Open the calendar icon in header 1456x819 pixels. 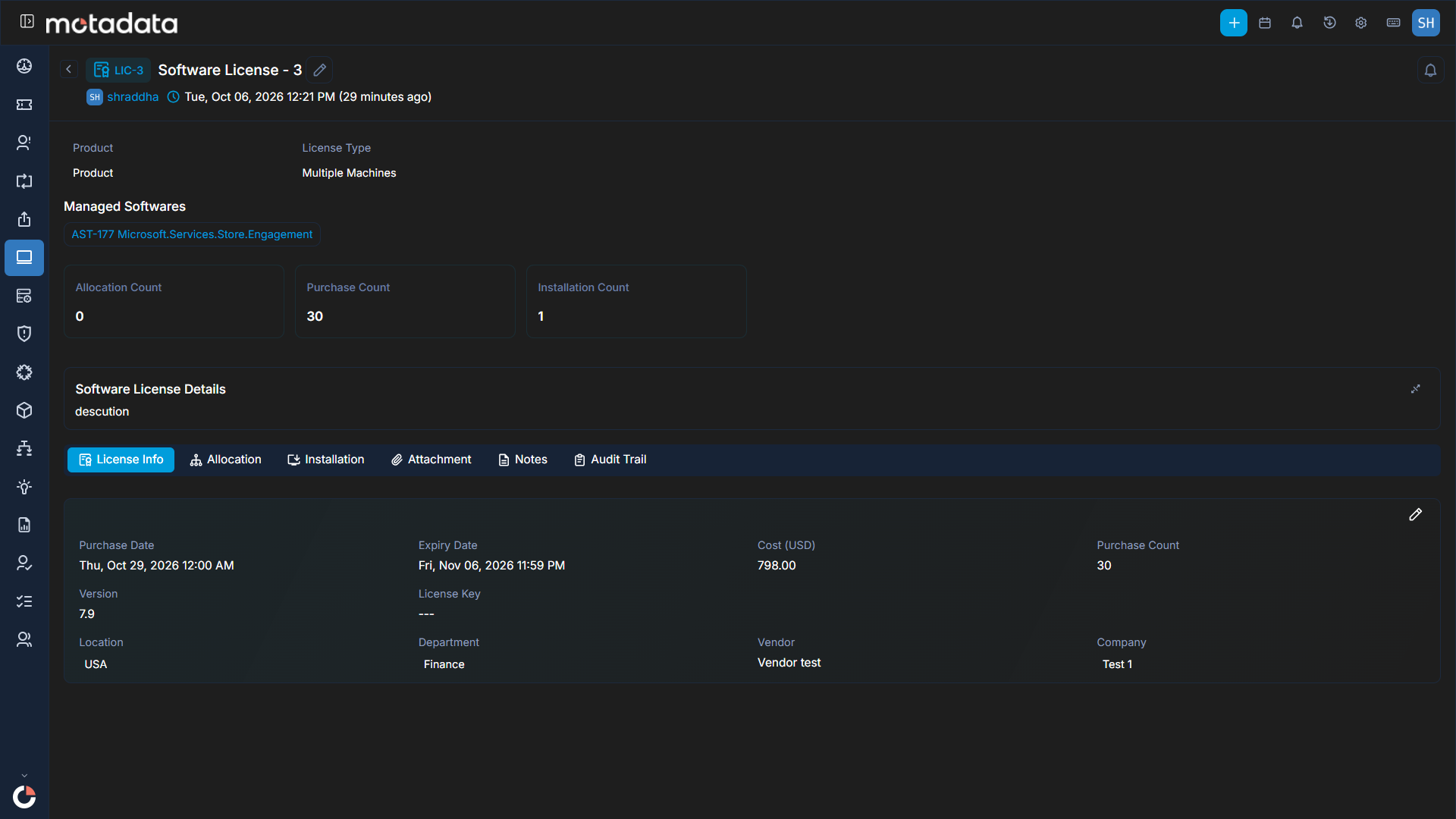[1265, 23]
